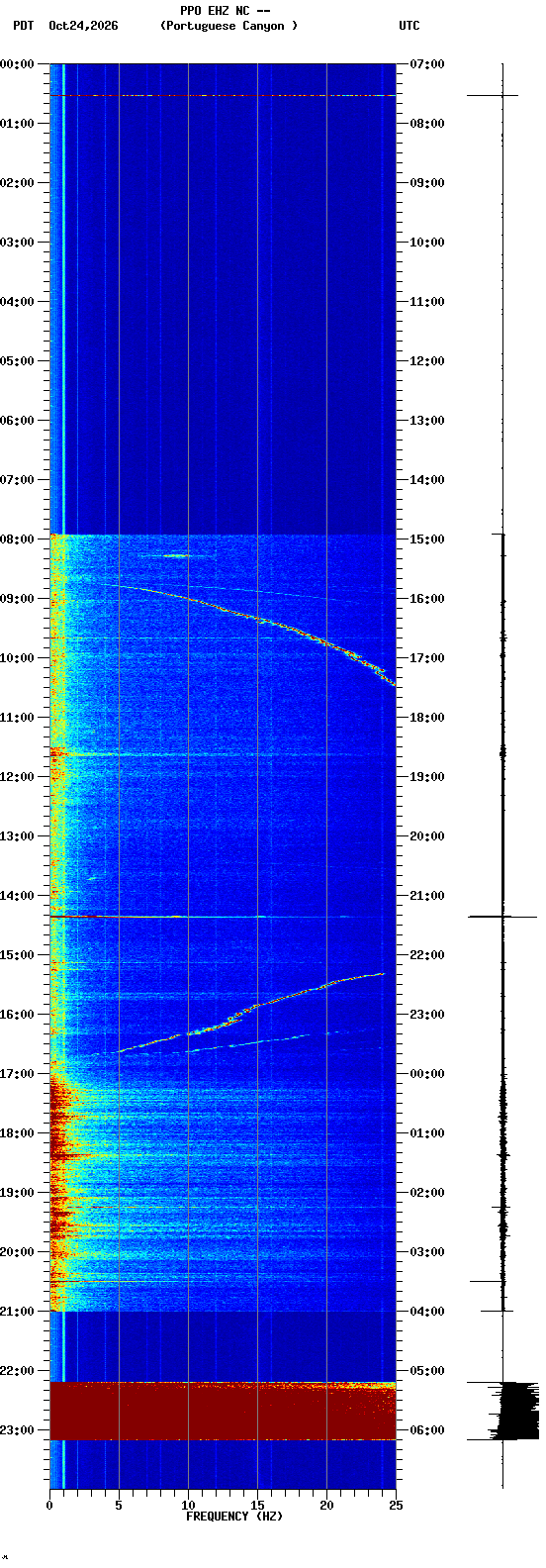Click the 'FREQUENCY (HZ)' axis title

[x=234, y=1516]
